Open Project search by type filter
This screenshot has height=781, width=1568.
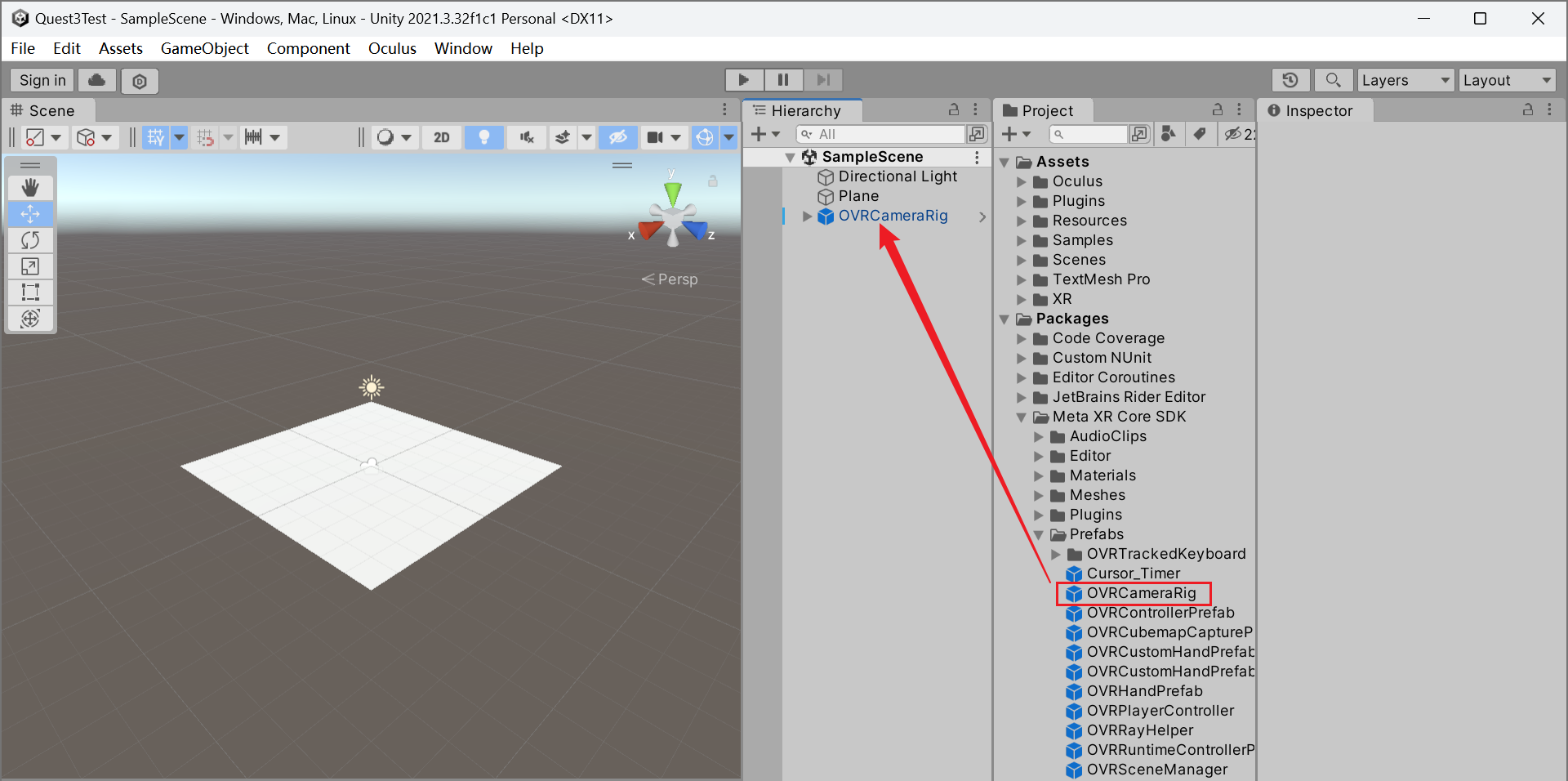(1169, 134)
